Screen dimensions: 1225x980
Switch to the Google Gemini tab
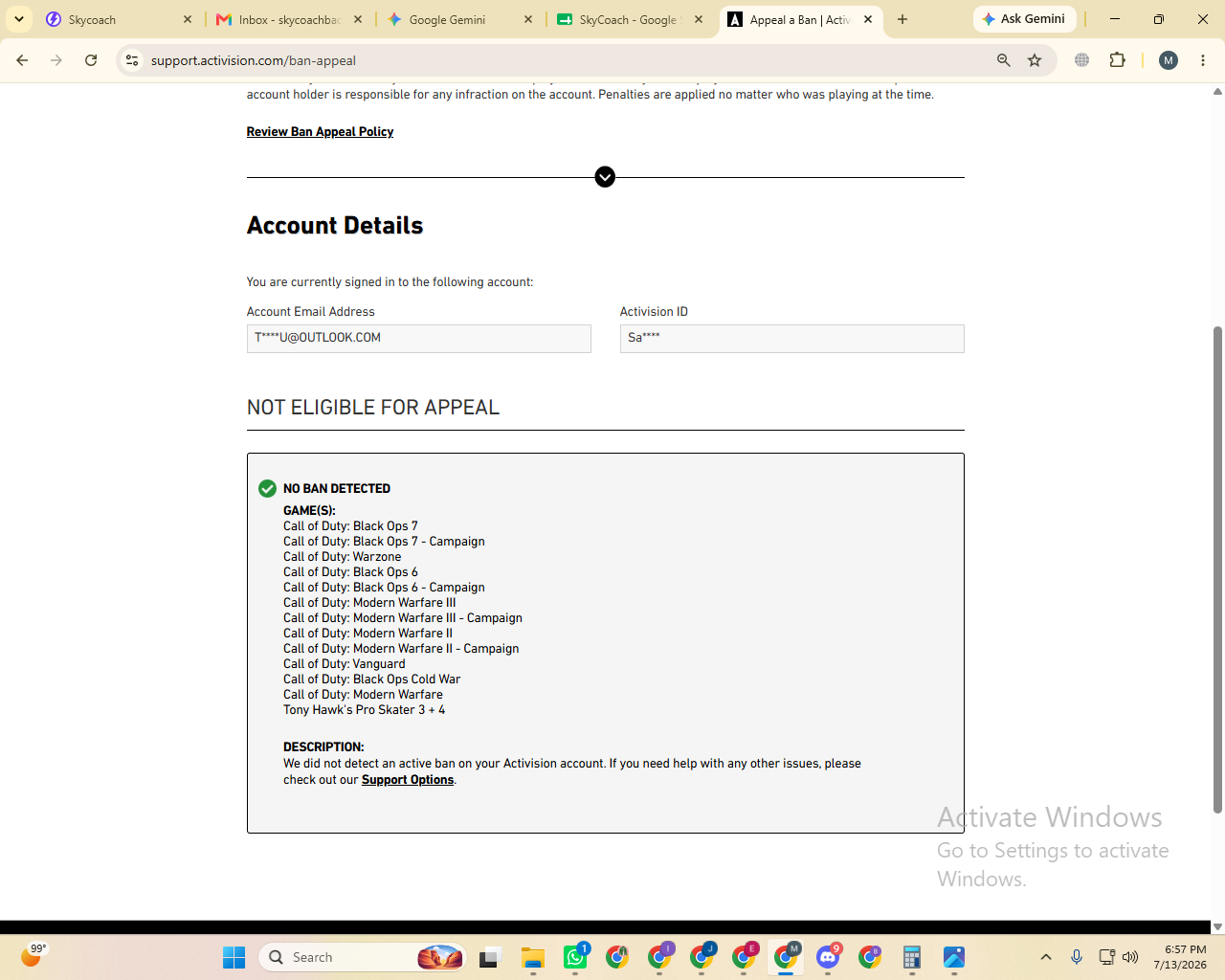point(459,19)
